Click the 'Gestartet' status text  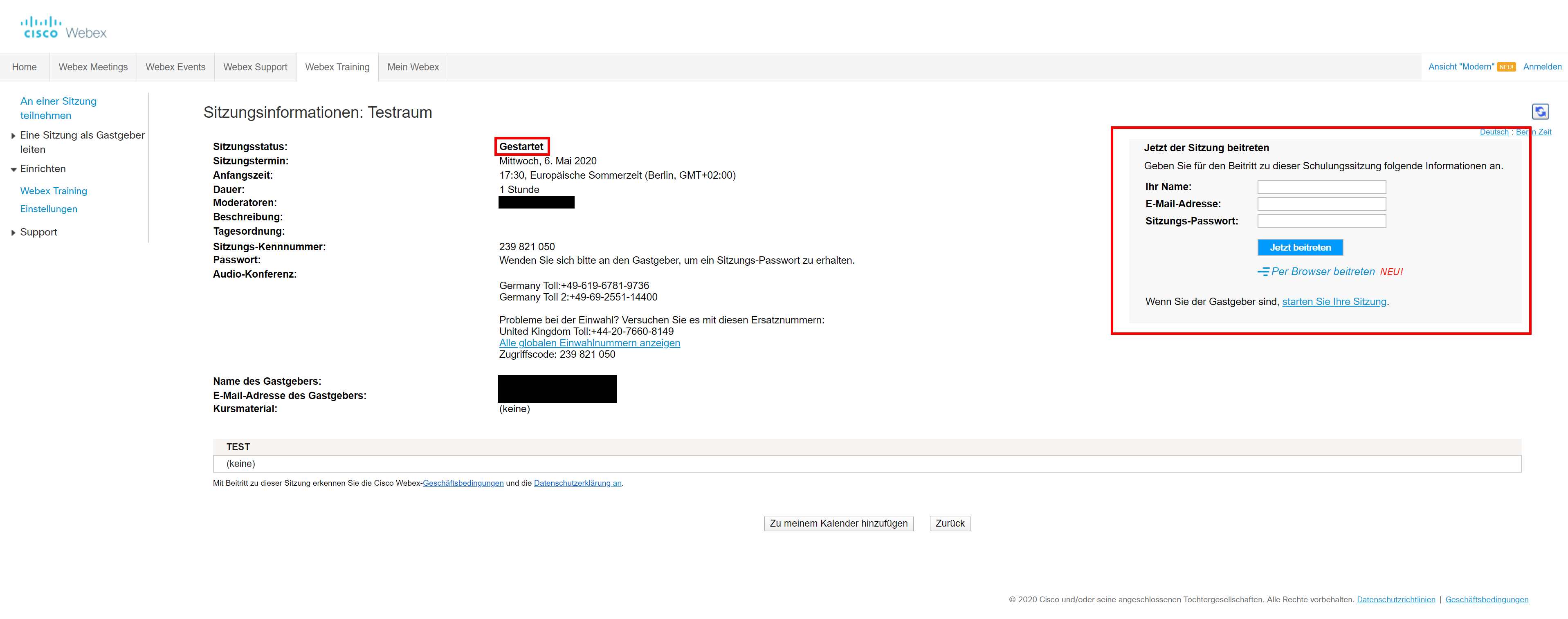[x=521, y=147]
